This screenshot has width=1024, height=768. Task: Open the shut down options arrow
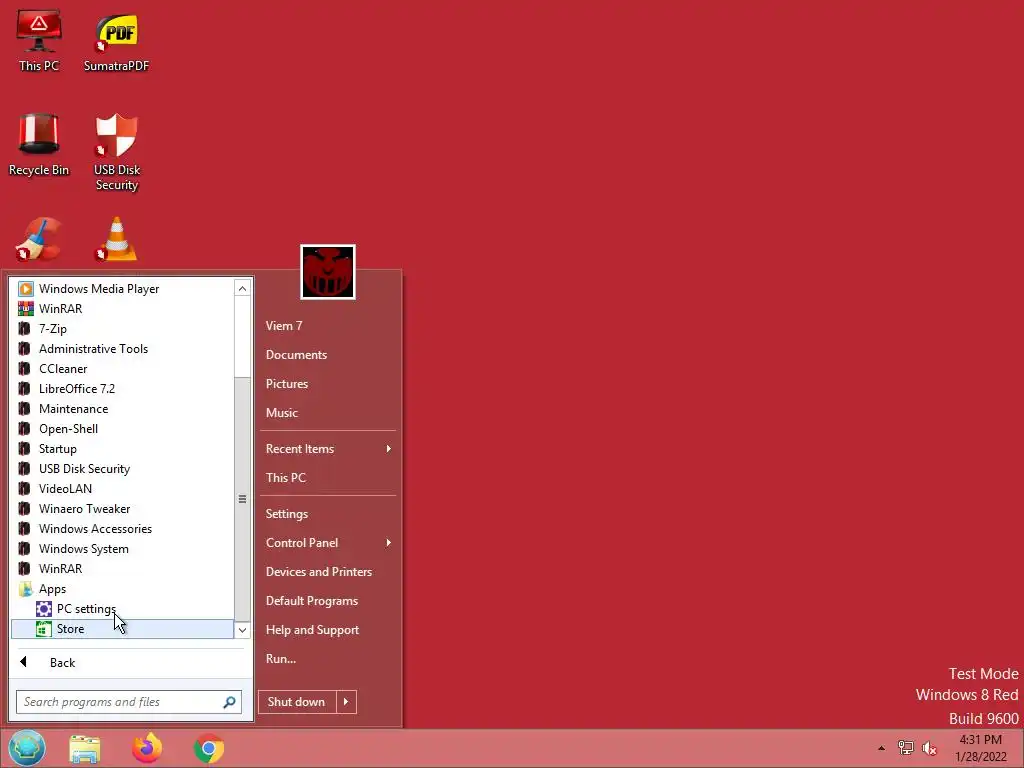(x=346, y=702)
